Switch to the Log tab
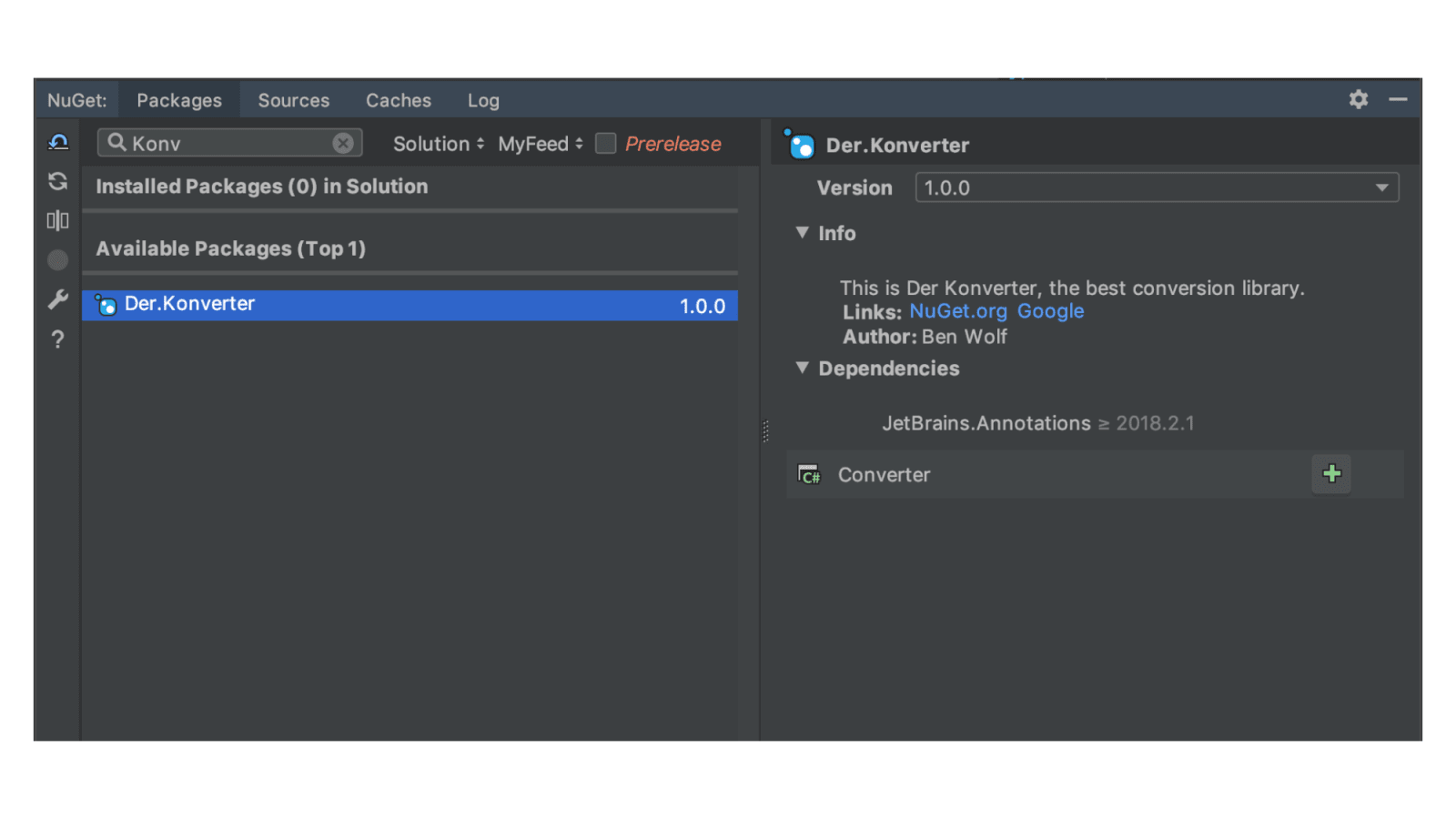Screen dimensions: 1456x819 tap(483, 100)
